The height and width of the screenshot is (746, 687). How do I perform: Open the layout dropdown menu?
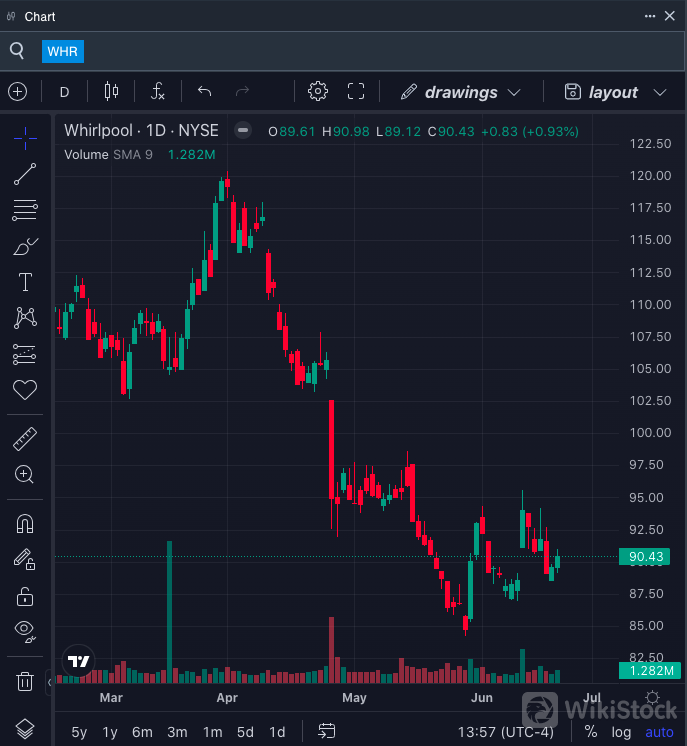pos(615,92)
